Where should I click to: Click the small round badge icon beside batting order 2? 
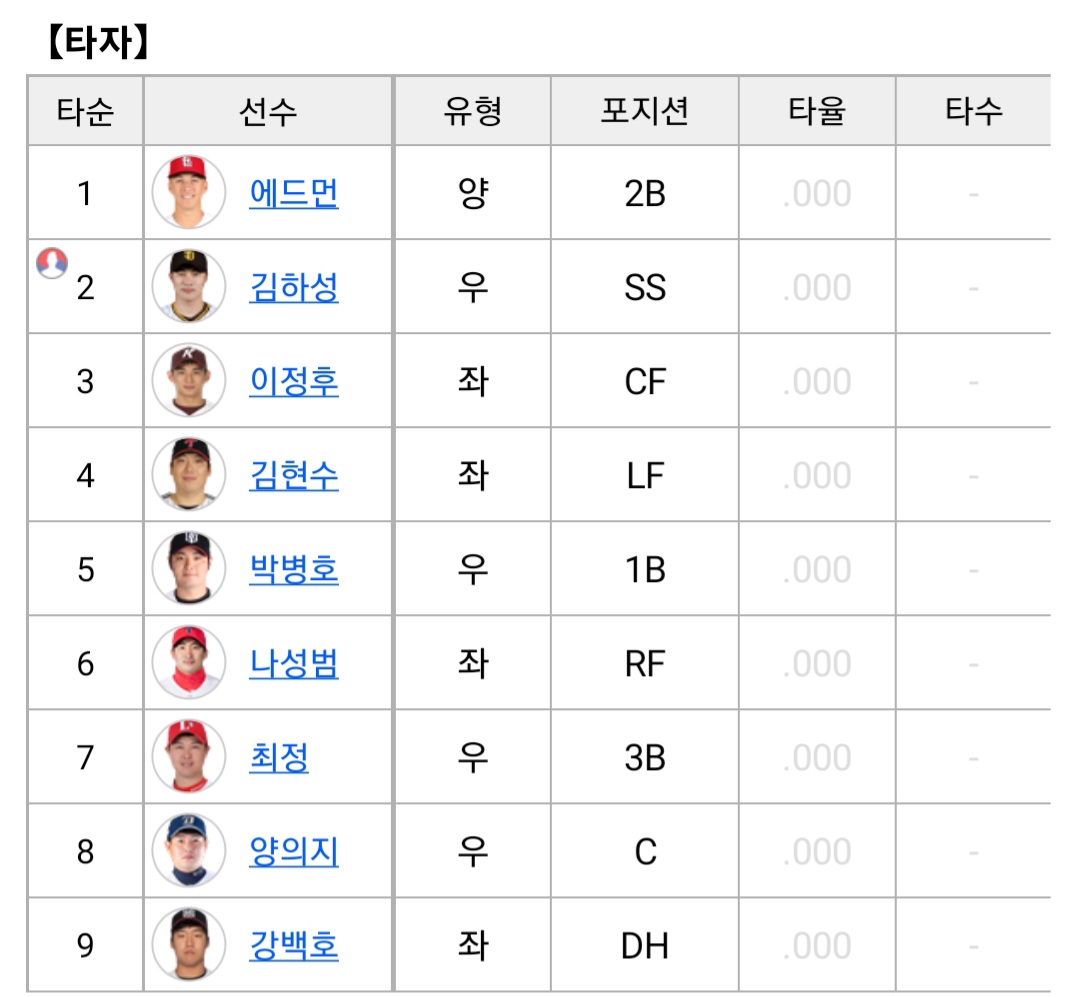52,263
